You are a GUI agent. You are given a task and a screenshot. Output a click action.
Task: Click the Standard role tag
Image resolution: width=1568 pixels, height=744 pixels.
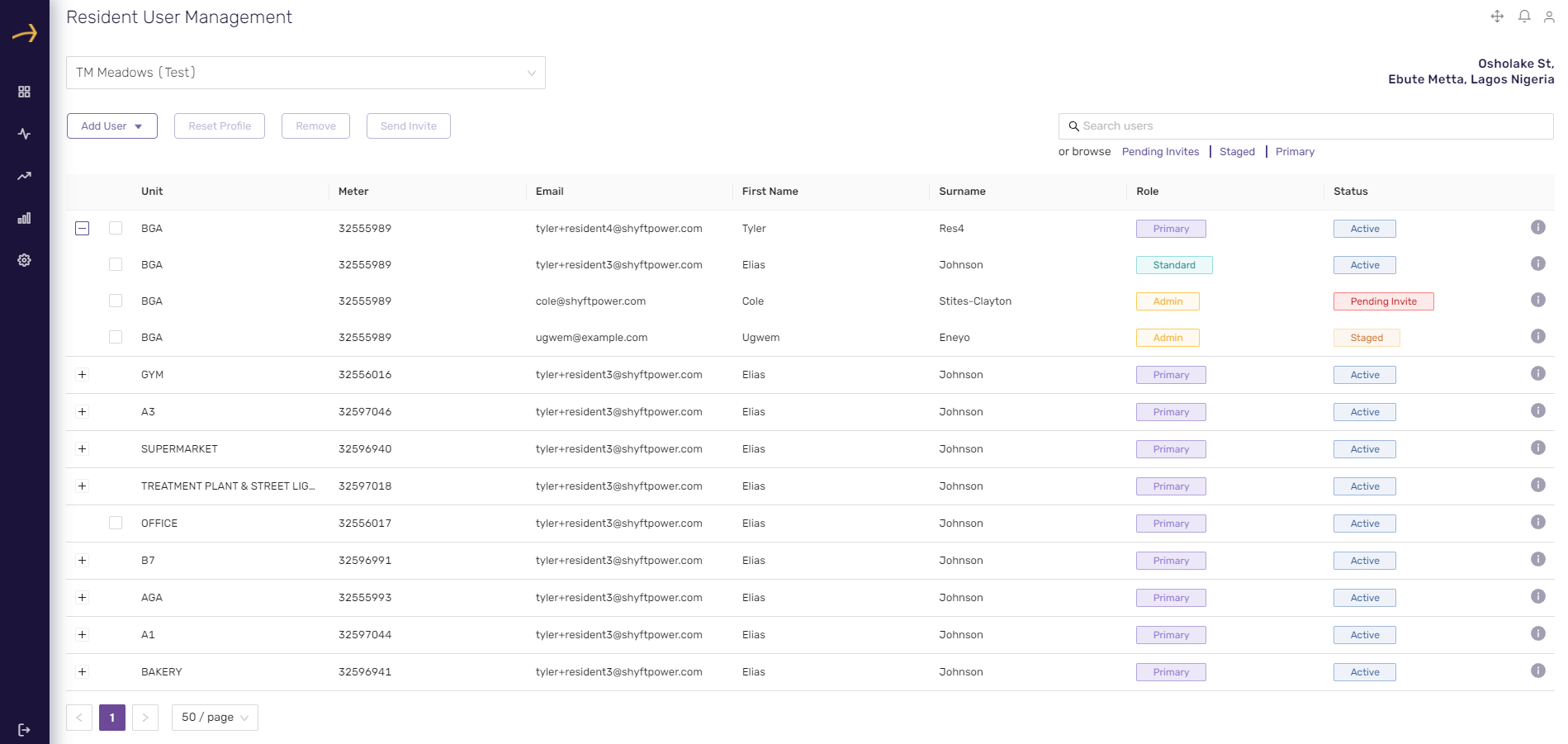click(x=1174, y=265)
